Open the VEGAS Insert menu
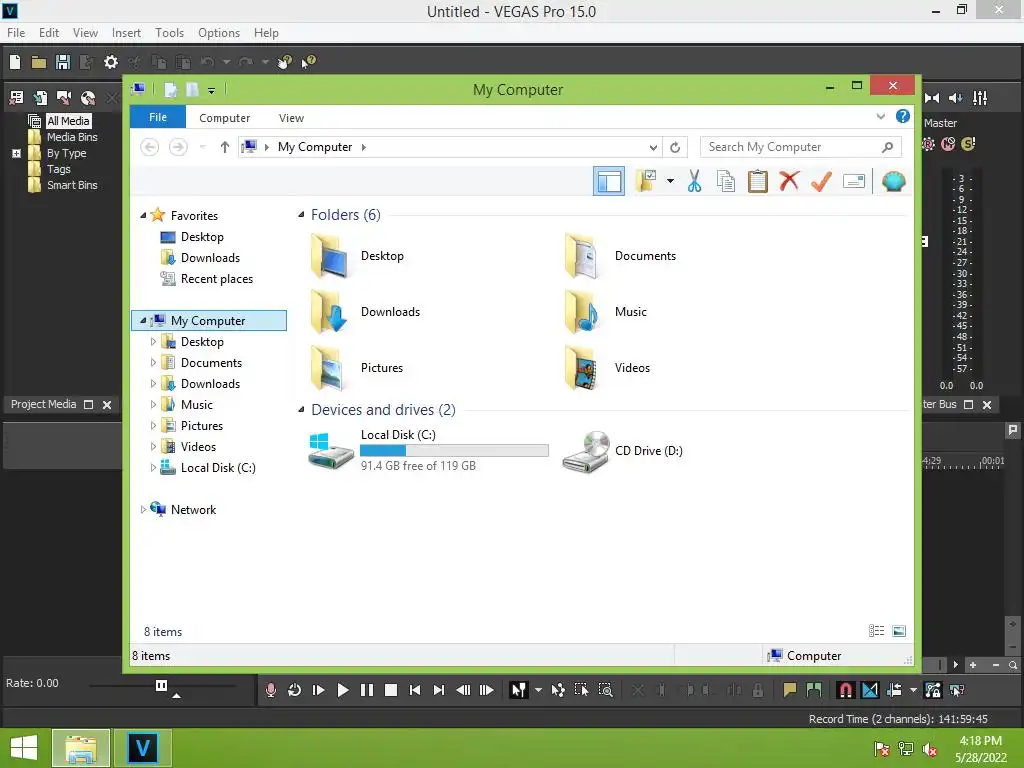The height and width of the screenshot is (768, 1024). tap(126, 33)
